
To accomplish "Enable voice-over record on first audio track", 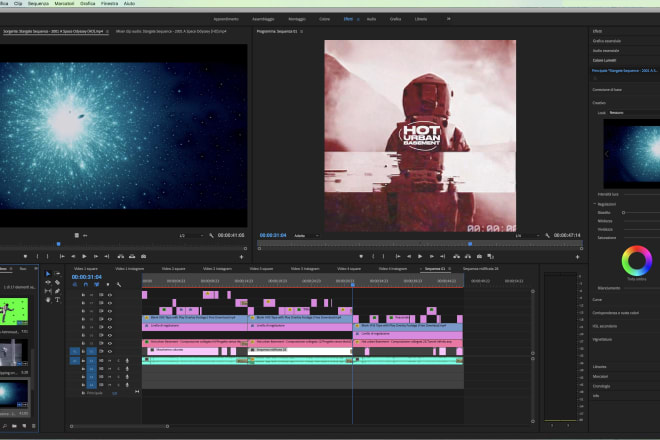I will pyautogui.click(x=127, y=361).
